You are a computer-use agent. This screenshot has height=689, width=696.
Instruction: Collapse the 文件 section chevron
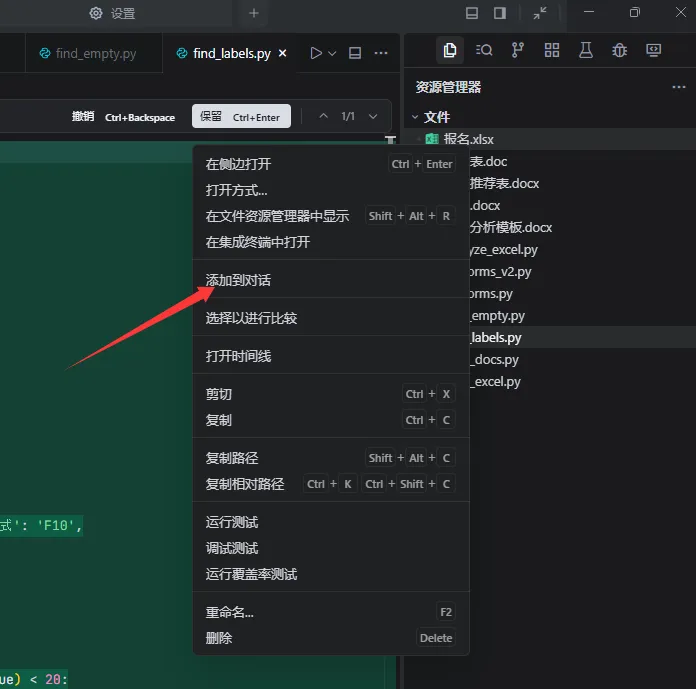[x=415, y=117]
